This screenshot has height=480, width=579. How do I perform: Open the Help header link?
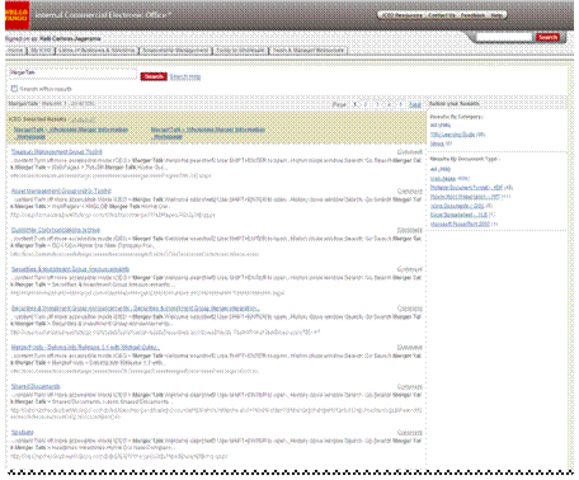496,15
